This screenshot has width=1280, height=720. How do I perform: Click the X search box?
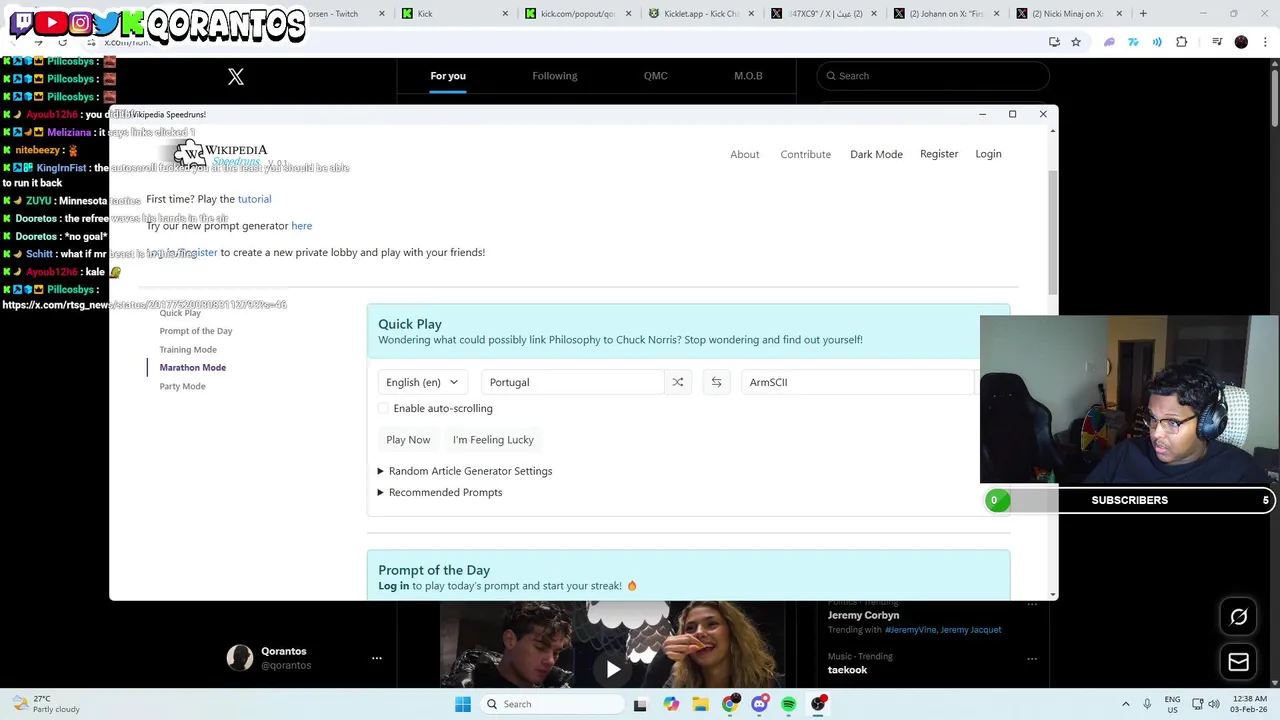click(933, 76)
